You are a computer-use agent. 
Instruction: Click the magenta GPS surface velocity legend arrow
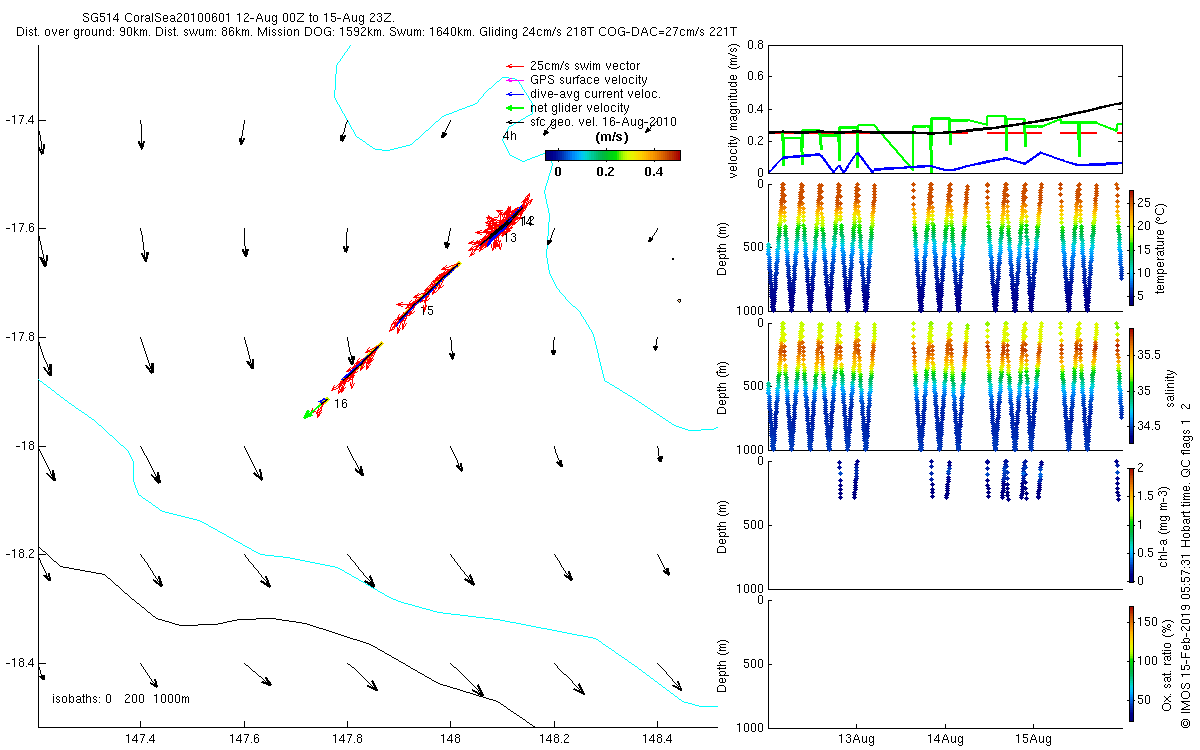click(x=515, y=80)
